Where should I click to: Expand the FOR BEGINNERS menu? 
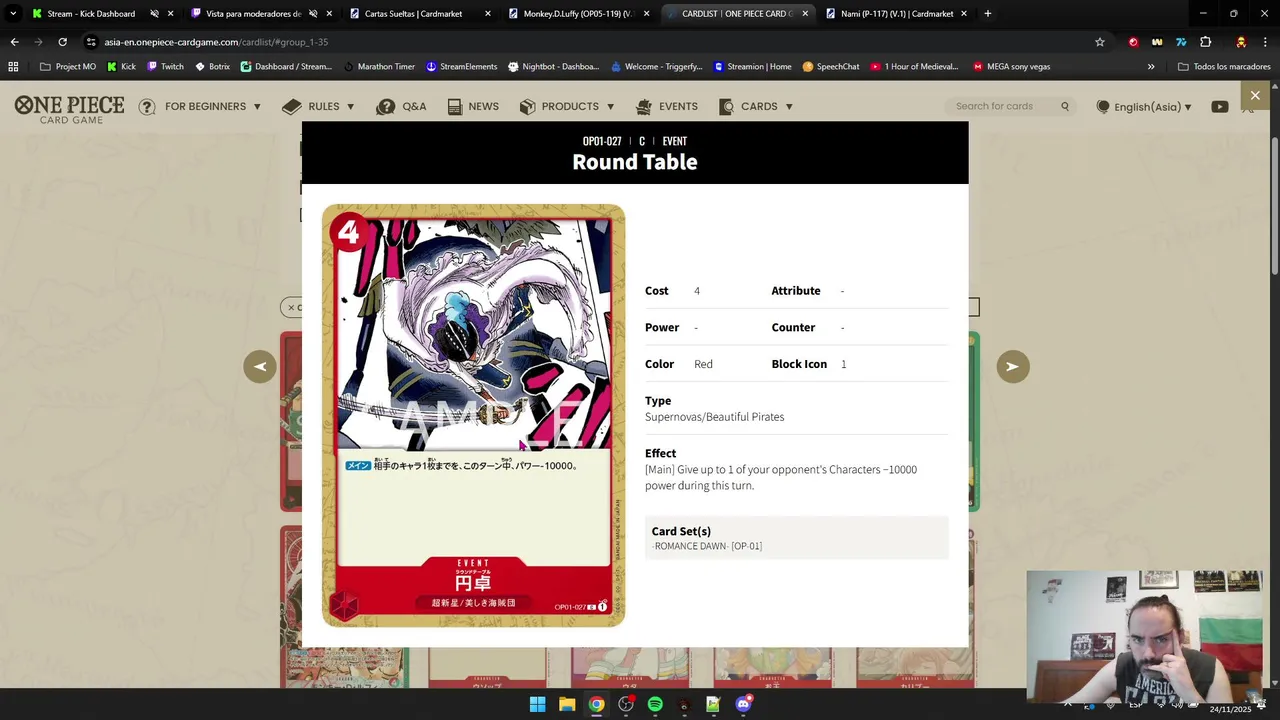pyautogui.click(x=200, y=106)
